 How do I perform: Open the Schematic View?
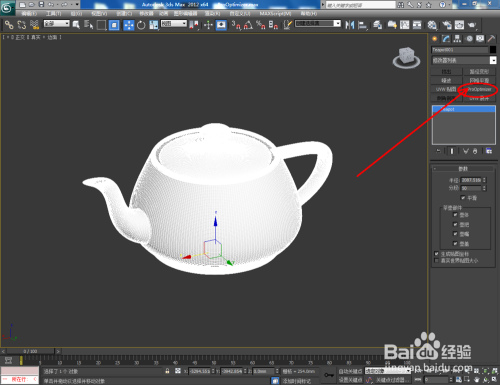(417, 25)
